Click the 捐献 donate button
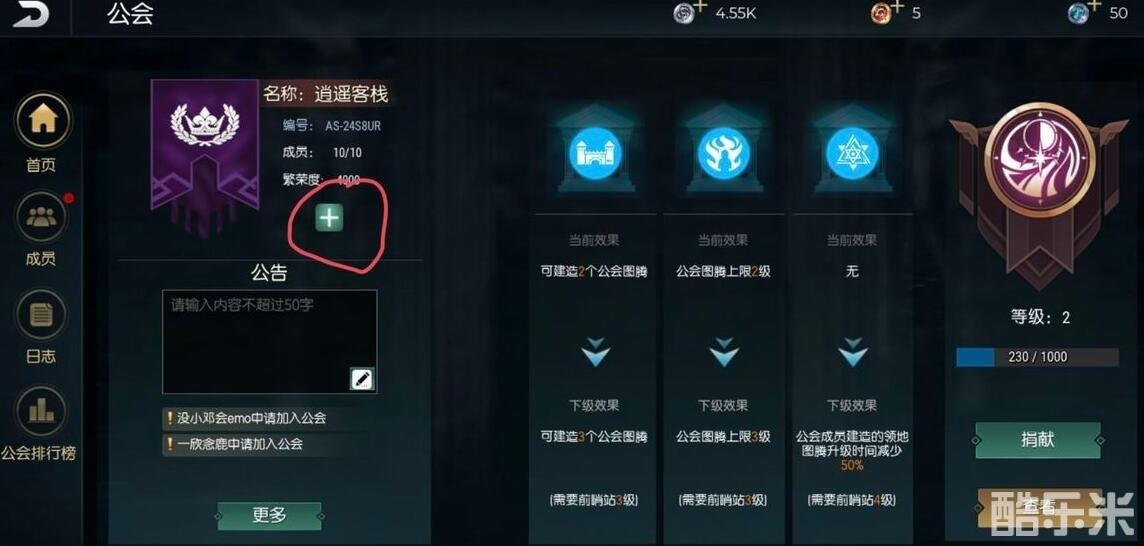The image size is (1144, 546). click(x=1037, y=440)
